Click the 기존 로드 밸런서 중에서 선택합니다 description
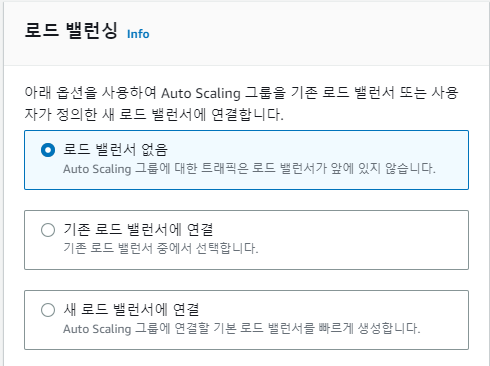 point(161,248)
